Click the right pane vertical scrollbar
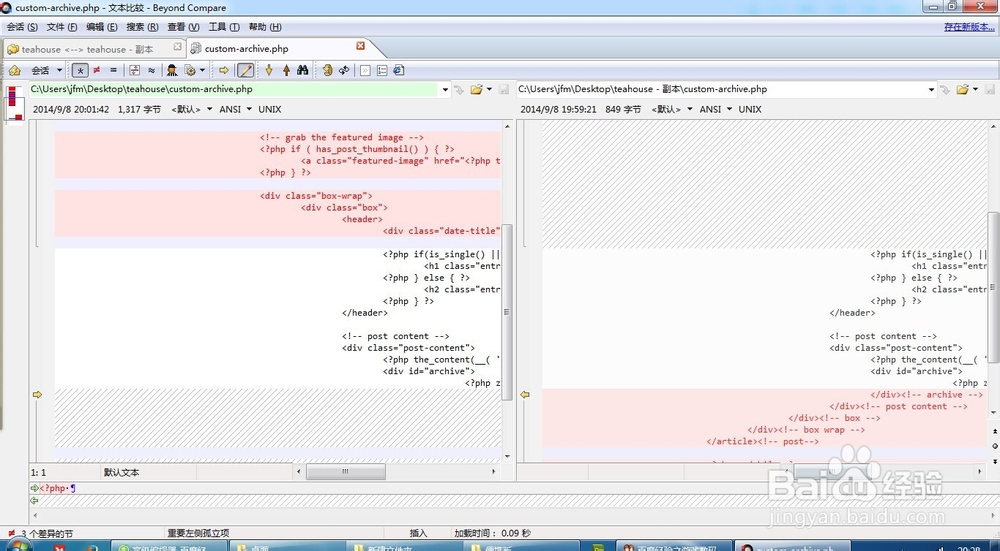Image resolution: width=1000 pixels, height=551 pixels. tap(994, 287)
